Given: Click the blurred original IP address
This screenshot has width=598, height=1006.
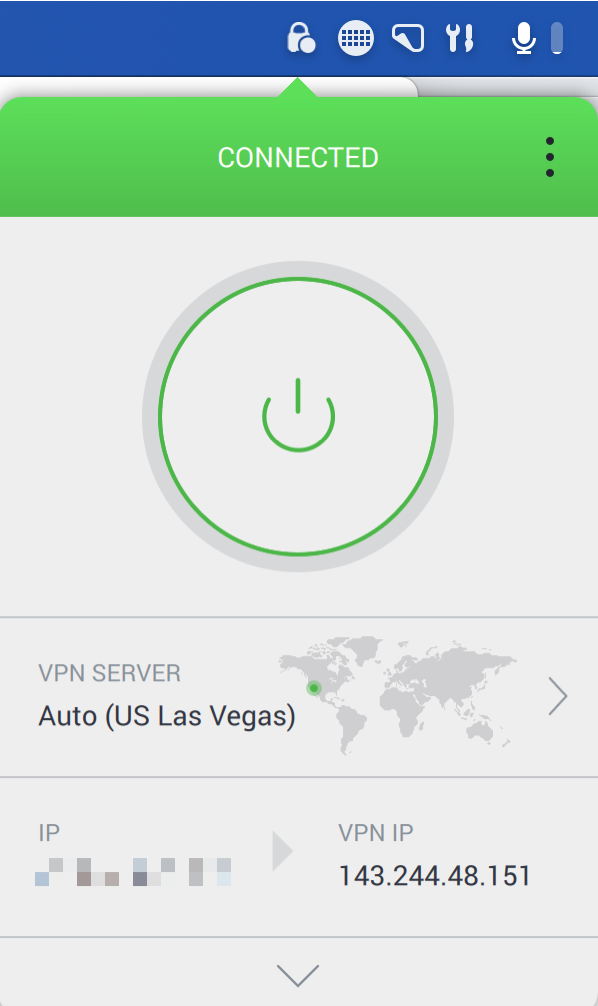Looking at the screenshot, I should [x=133, y=872].
